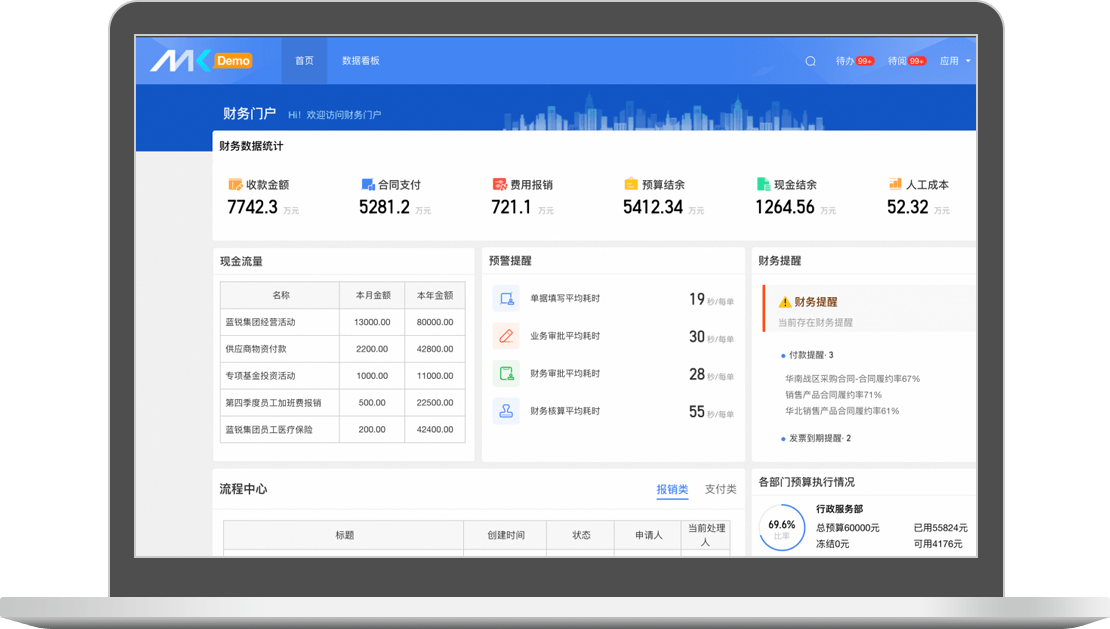Click the 财务核算平均耗时 stamp icon
Image resolution: width=1110 pixels, height=629 pixels.
506,411
